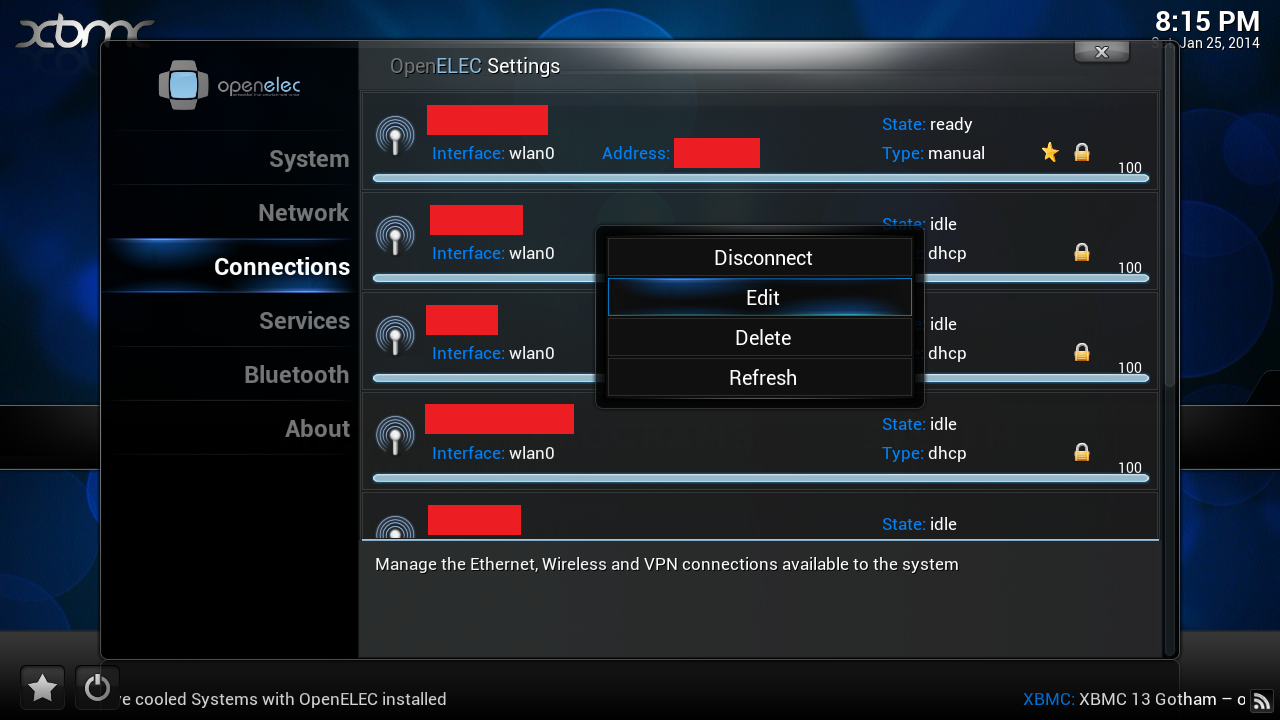Show the About section

pos(317,429)
